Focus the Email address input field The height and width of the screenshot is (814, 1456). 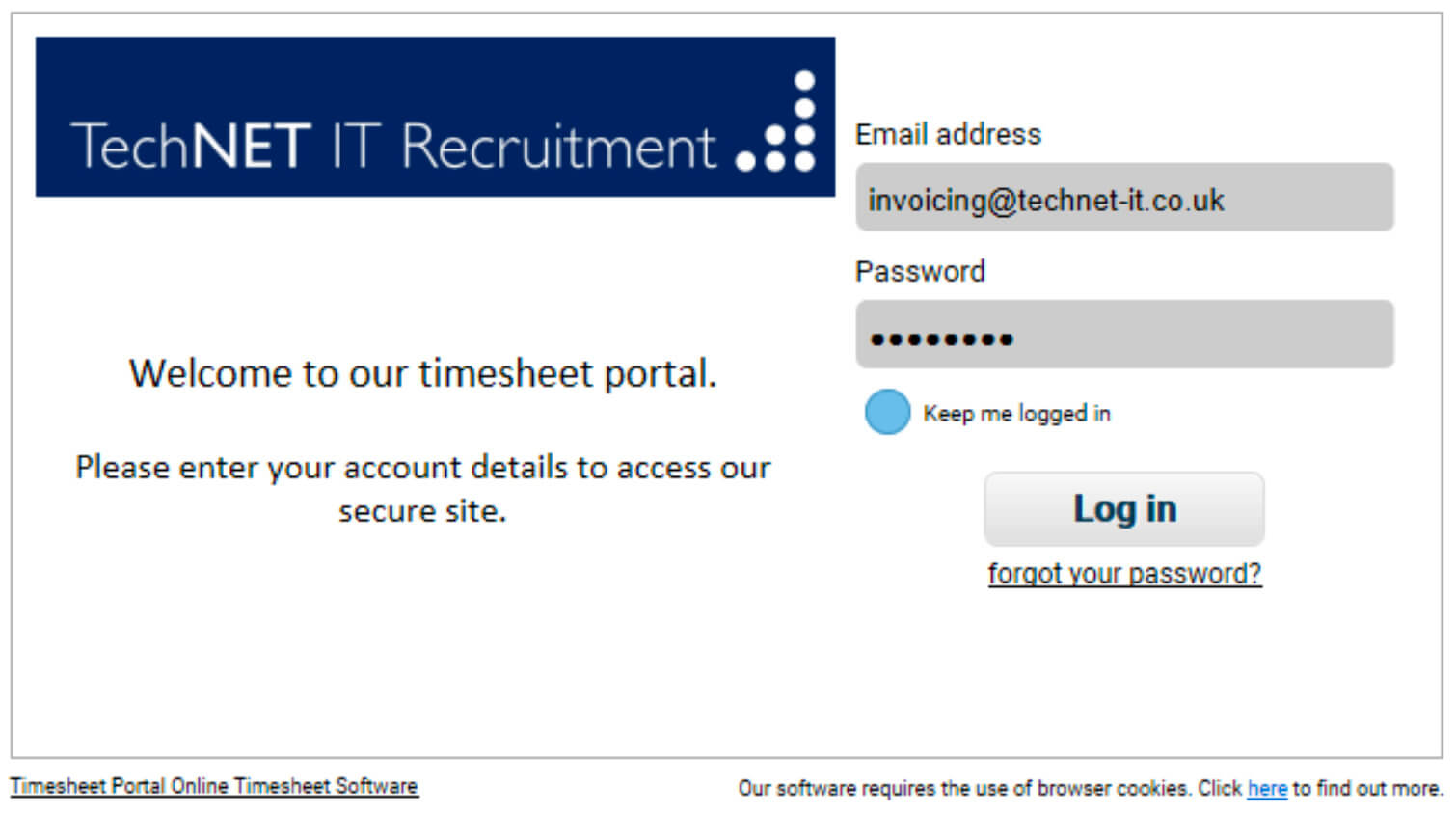(x=1124, y=198)
